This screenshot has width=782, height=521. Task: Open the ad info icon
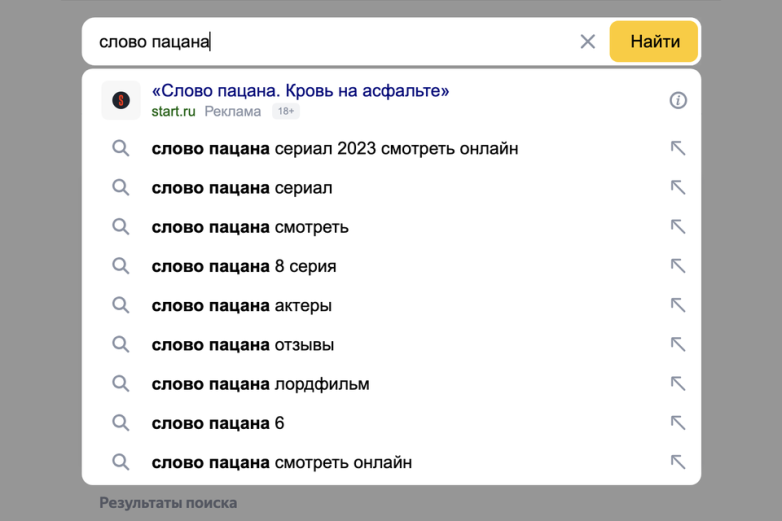click(x=678, y=100)
